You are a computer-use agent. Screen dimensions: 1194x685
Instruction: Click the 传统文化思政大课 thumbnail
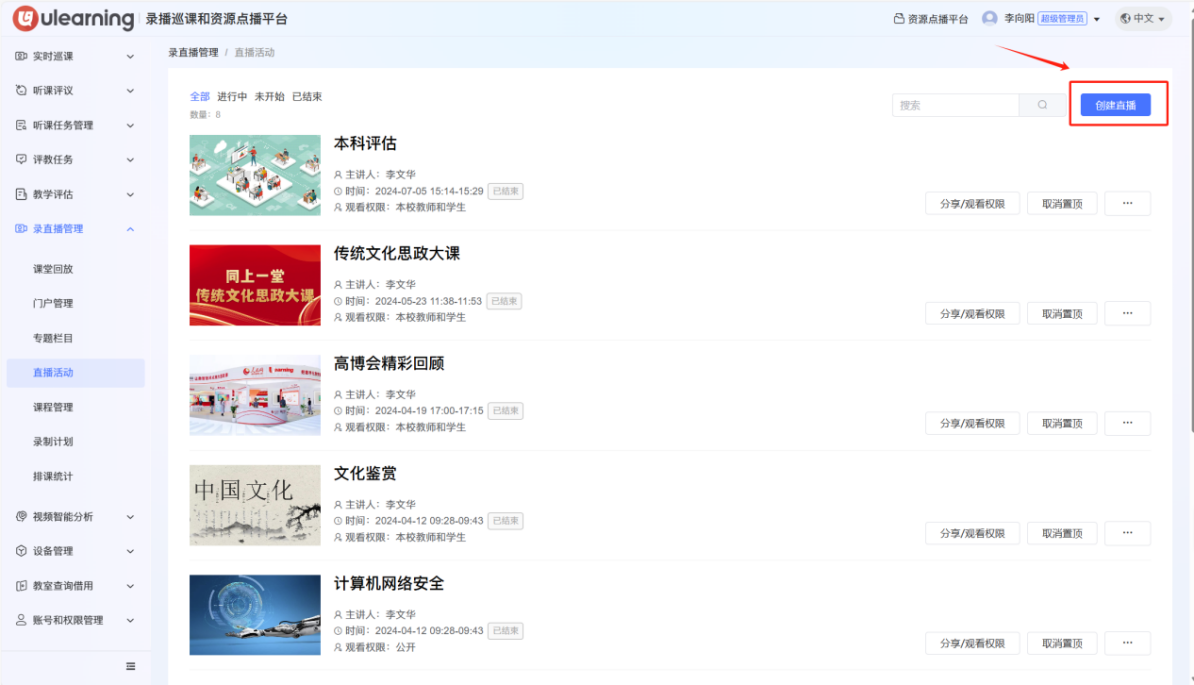point(254,285)
